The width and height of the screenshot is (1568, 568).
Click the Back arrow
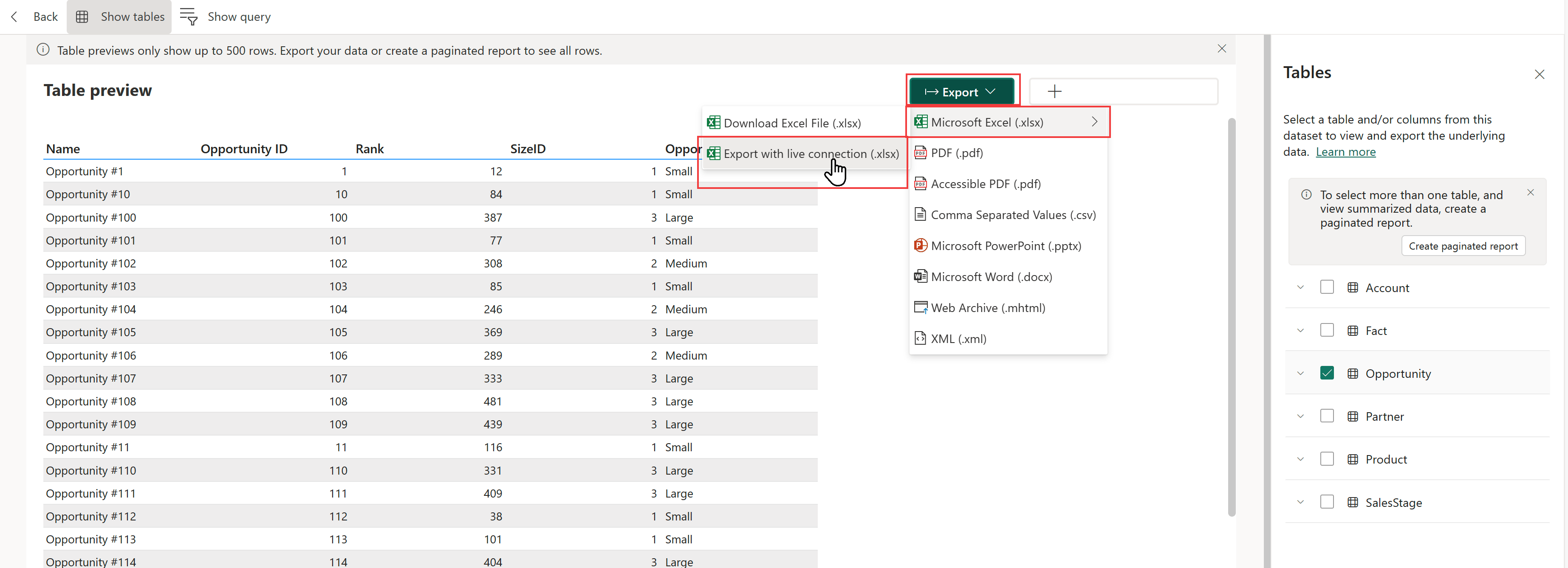(x=14, y=17)
